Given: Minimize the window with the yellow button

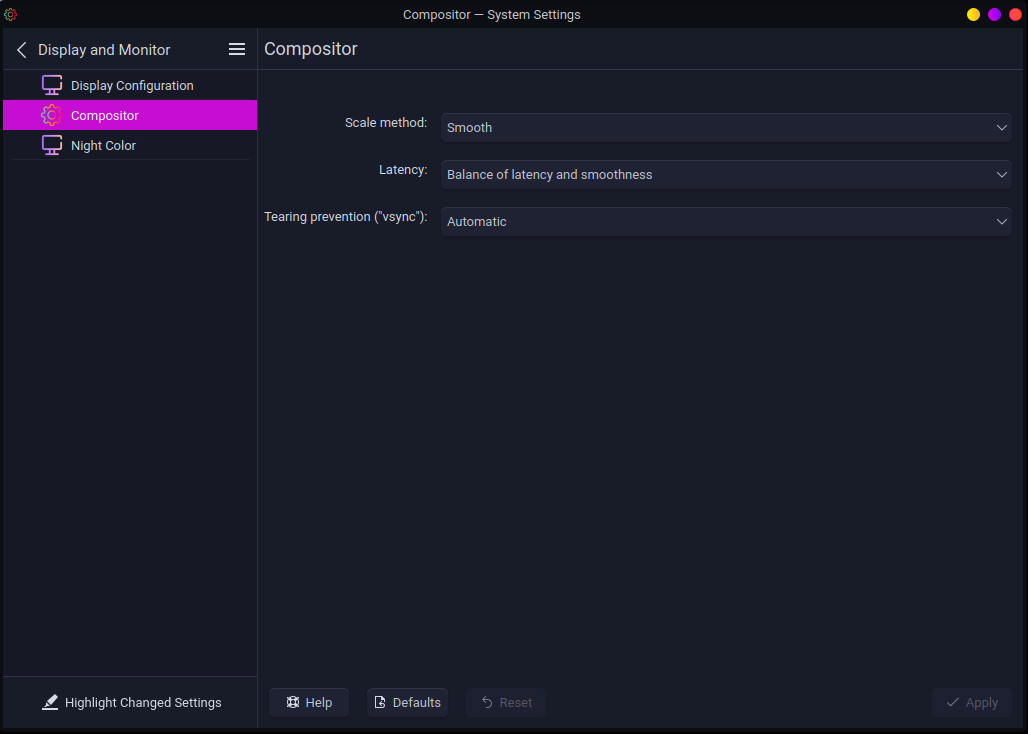Looking at the screenshot, I should 973,14.
